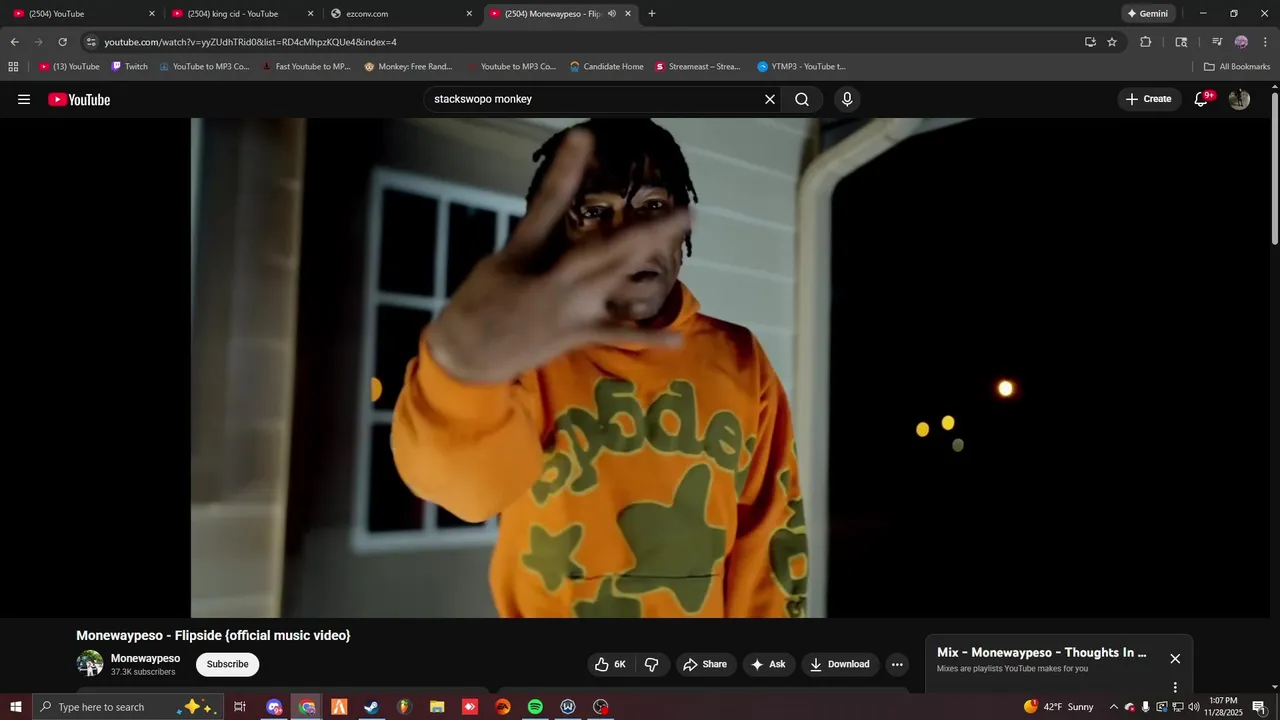This screenshot has width=1280, height=720.
Task: Open the Monewaypeso channel avatar
Action: [x=90, y=663]
